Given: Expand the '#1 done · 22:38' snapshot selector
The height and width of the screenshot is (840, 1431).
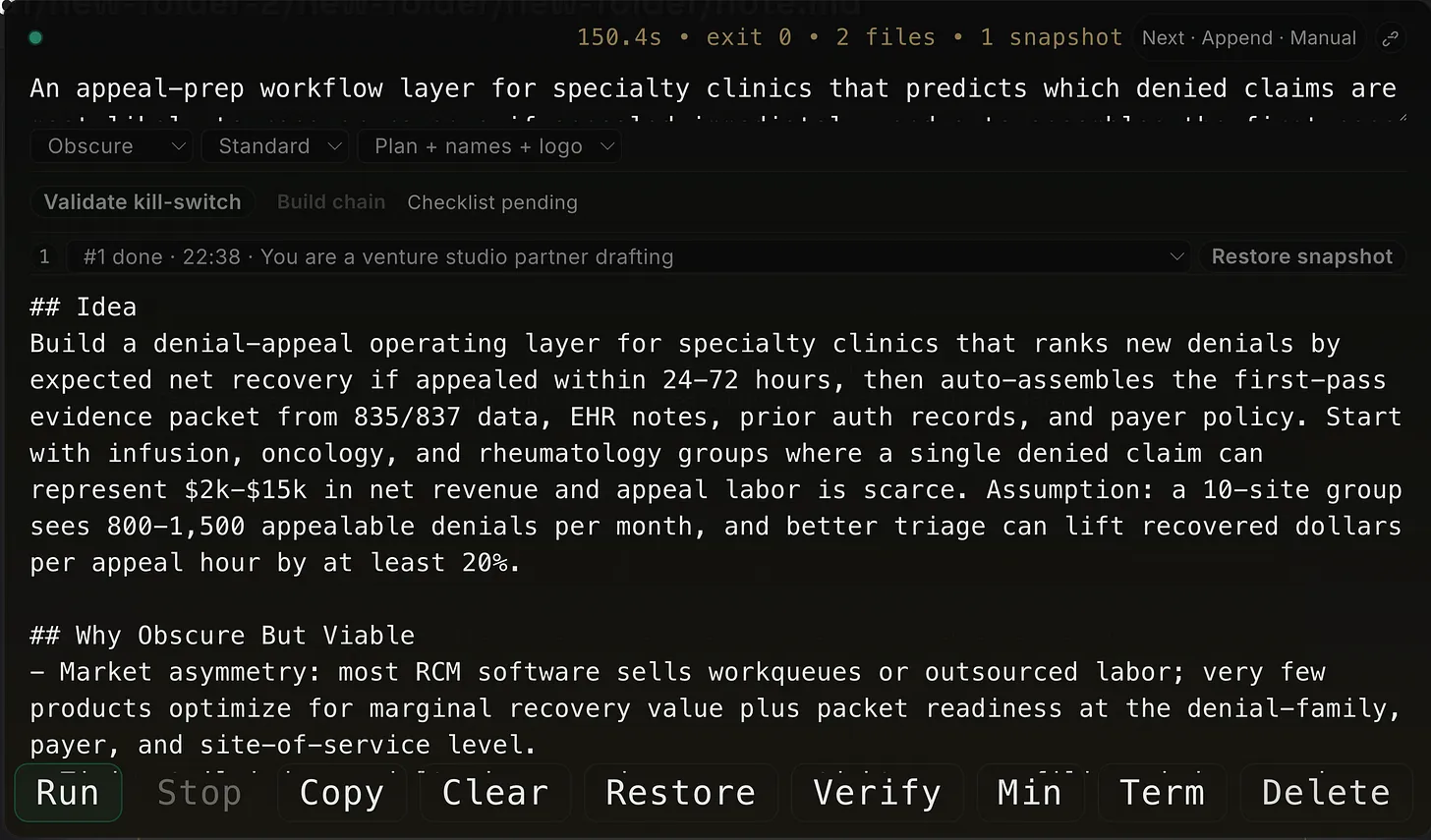Looking at the screenshot, I should [x=629, y=256].
